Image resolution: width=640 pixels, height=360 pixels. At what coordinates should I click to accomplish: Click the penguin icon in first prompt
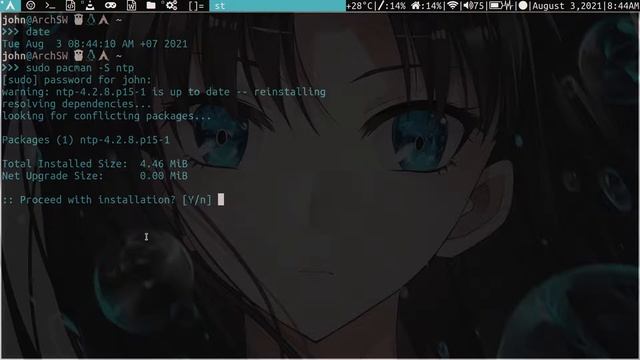(x=91, y=20)
